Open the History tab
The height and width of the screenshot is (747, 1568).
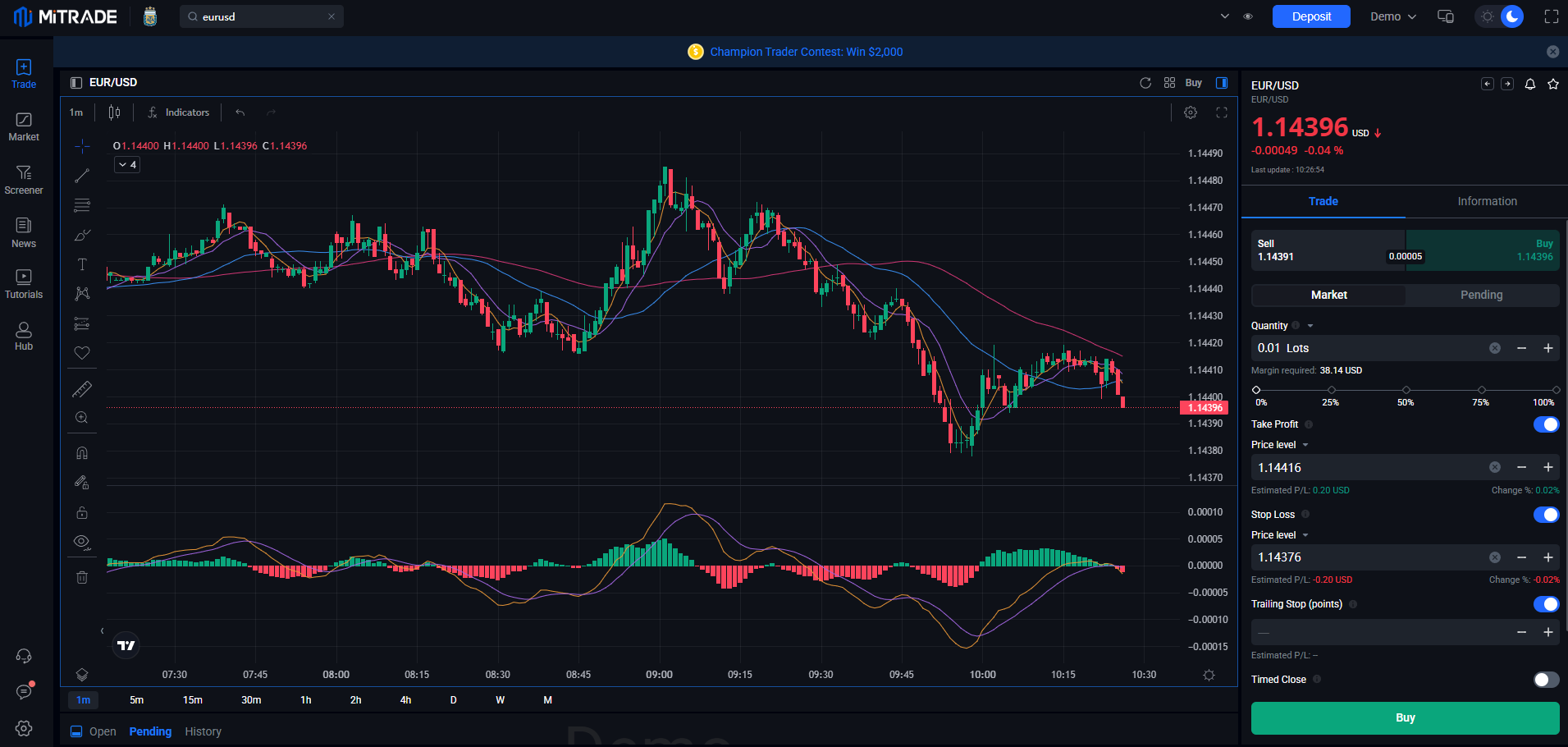click(x=203, y=731)
